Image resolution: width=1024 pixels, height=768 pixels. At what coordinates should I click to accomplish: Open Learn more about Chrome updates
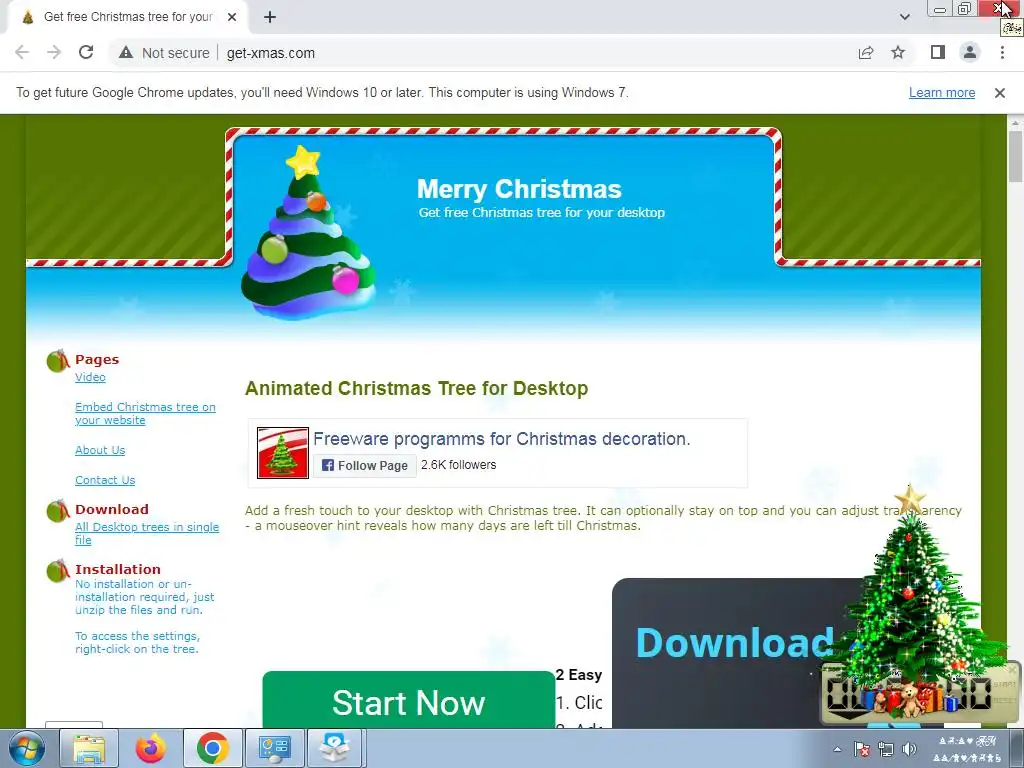[x=942, y=93]
